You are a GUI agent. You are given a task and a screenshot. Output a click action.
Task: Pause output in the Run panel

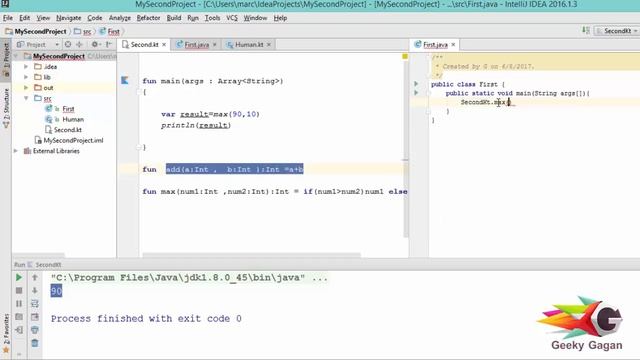click(x=19, y=304)
